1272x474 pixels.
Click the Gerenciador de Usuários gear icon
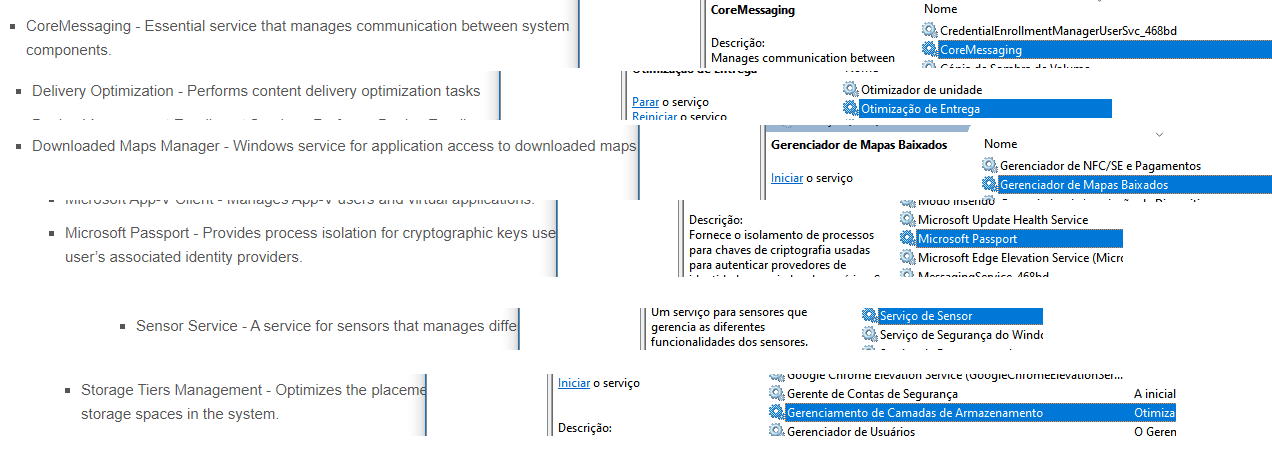[777, 431]
